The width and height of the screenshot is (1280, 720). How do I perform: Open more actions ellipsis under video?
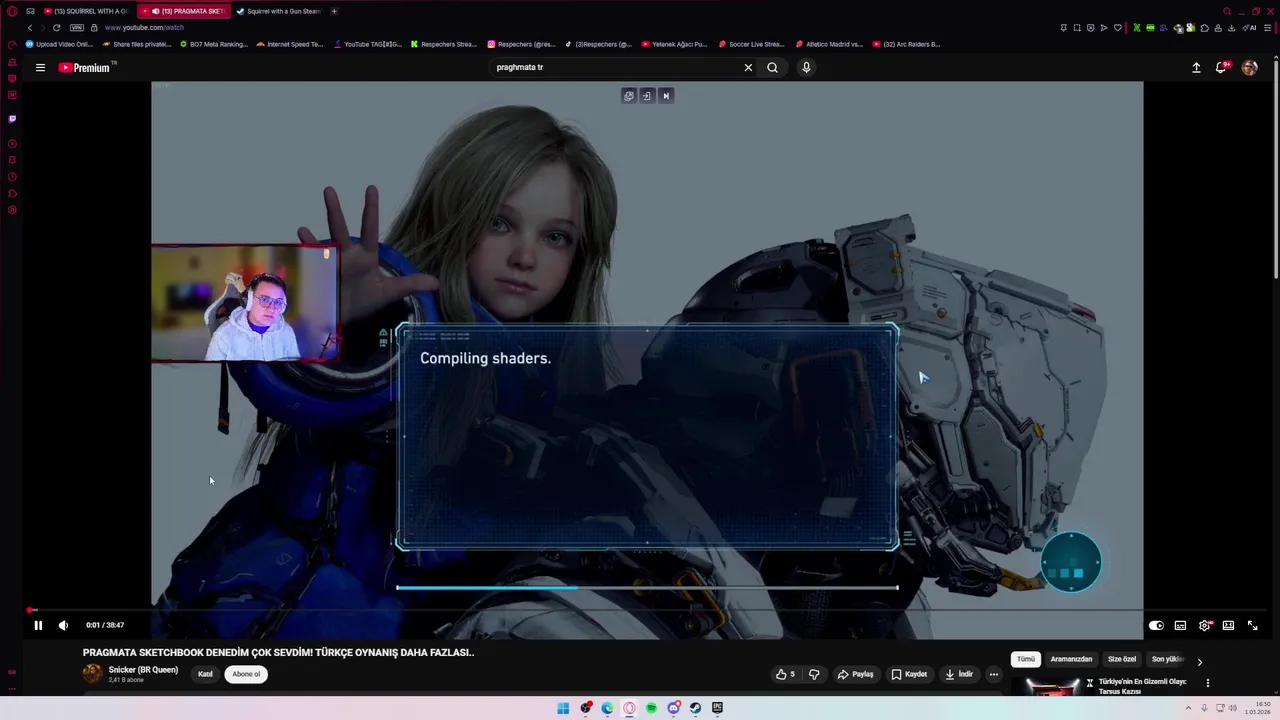pyautogui.click(x=993, y=674)
